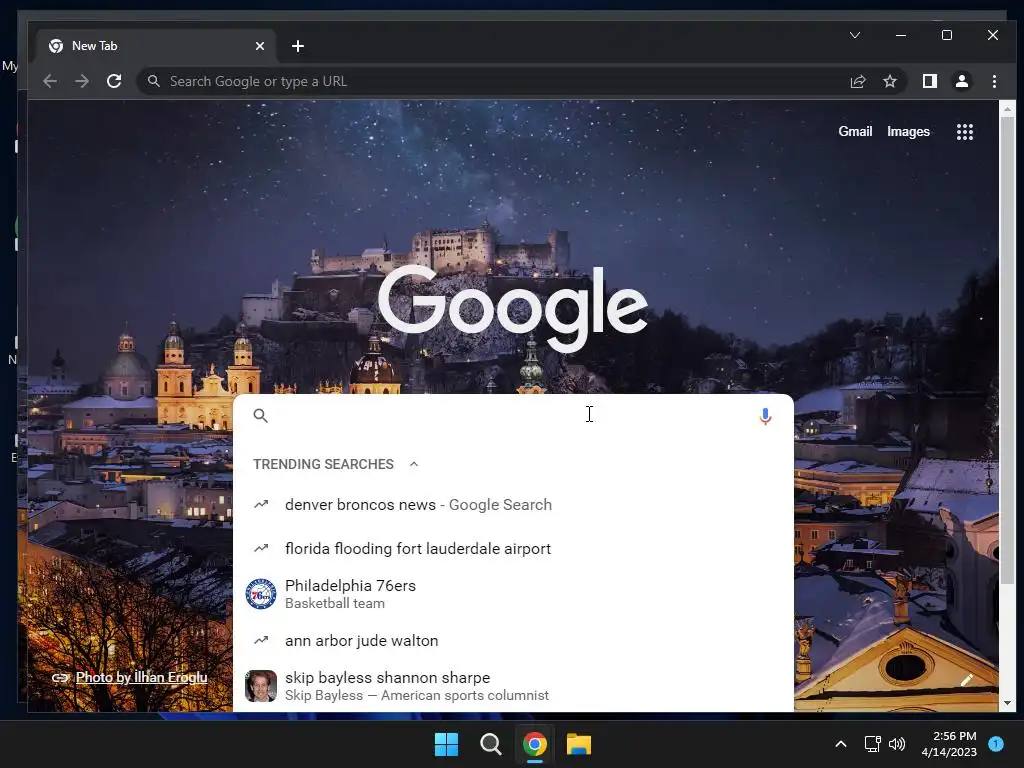Open the Chrome profile avatar icon
Image resolution: width=1024 pixels, height=768 pixels.
click(x=961, y=81)
